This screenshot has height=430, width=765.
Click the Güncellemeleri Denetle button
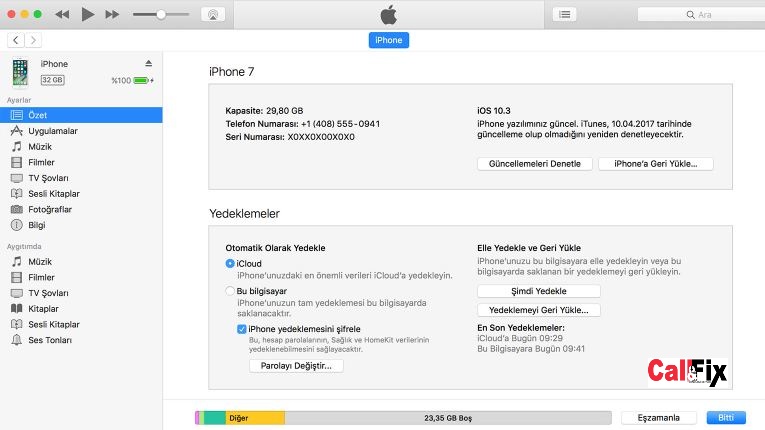click(x=535, y=164)
